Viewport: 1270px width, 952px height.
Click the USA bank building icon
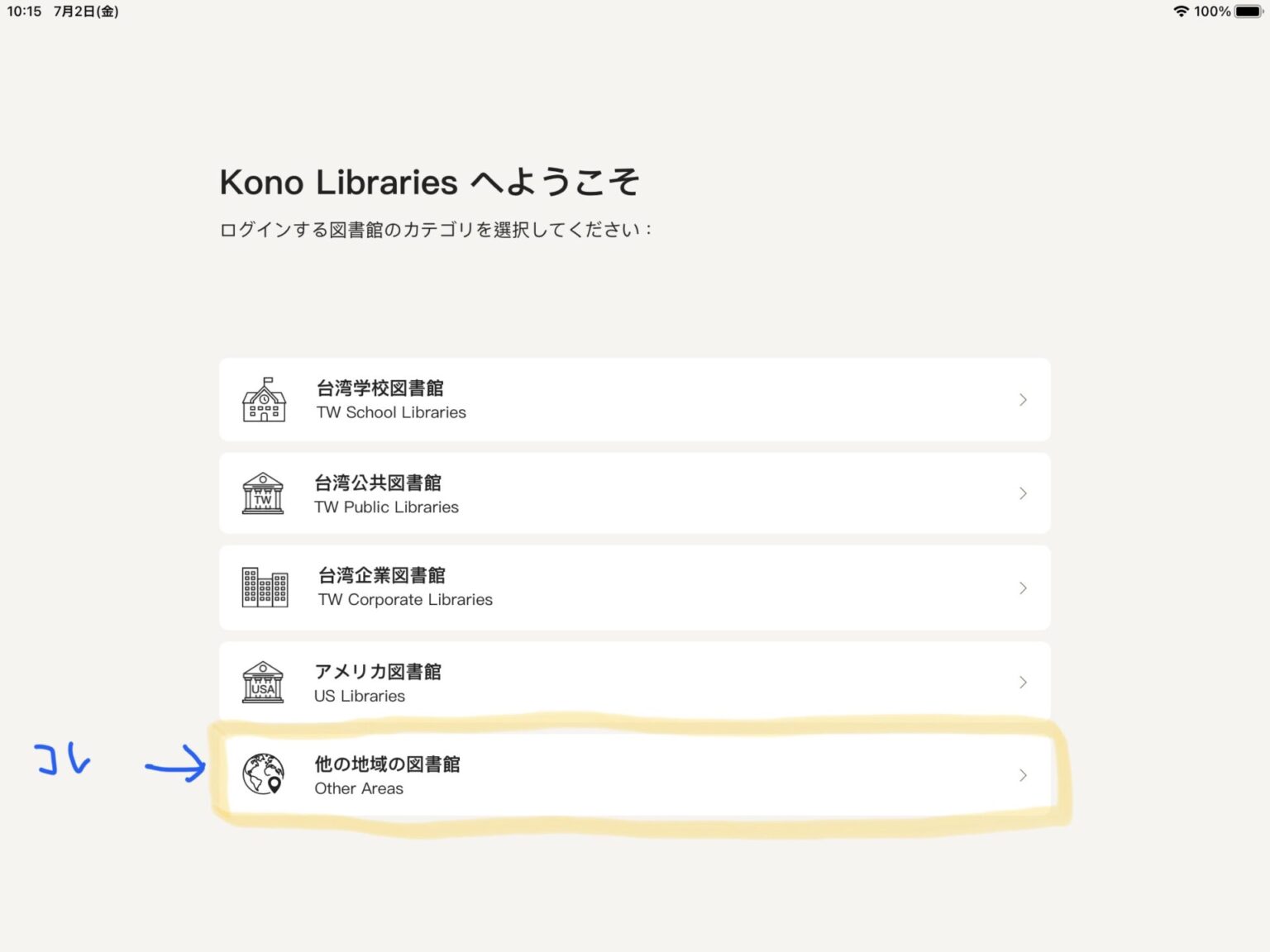(263, 682)
